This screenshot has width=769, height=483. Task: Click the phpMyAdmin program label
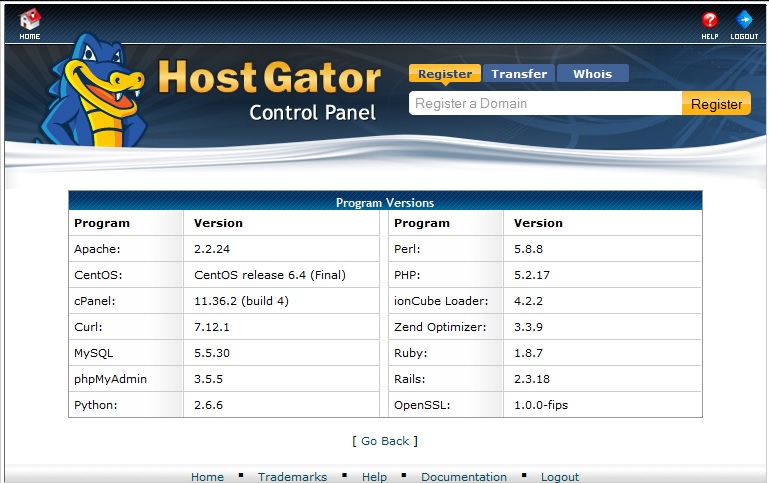click(x=110, y=379)
